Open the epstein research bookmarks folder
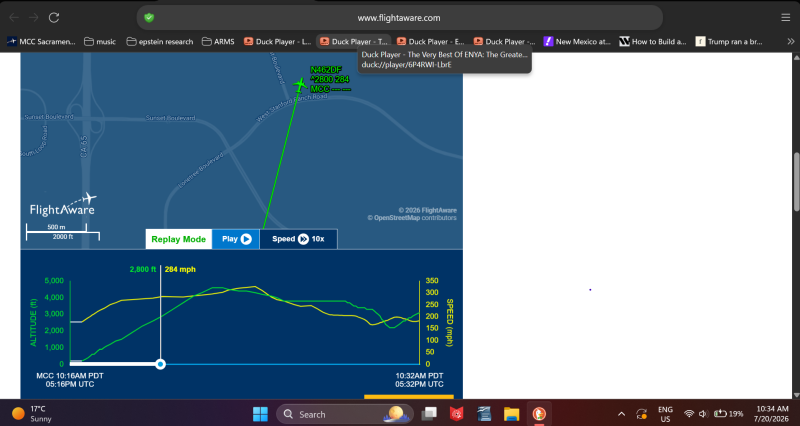 (x=160, y=42)
